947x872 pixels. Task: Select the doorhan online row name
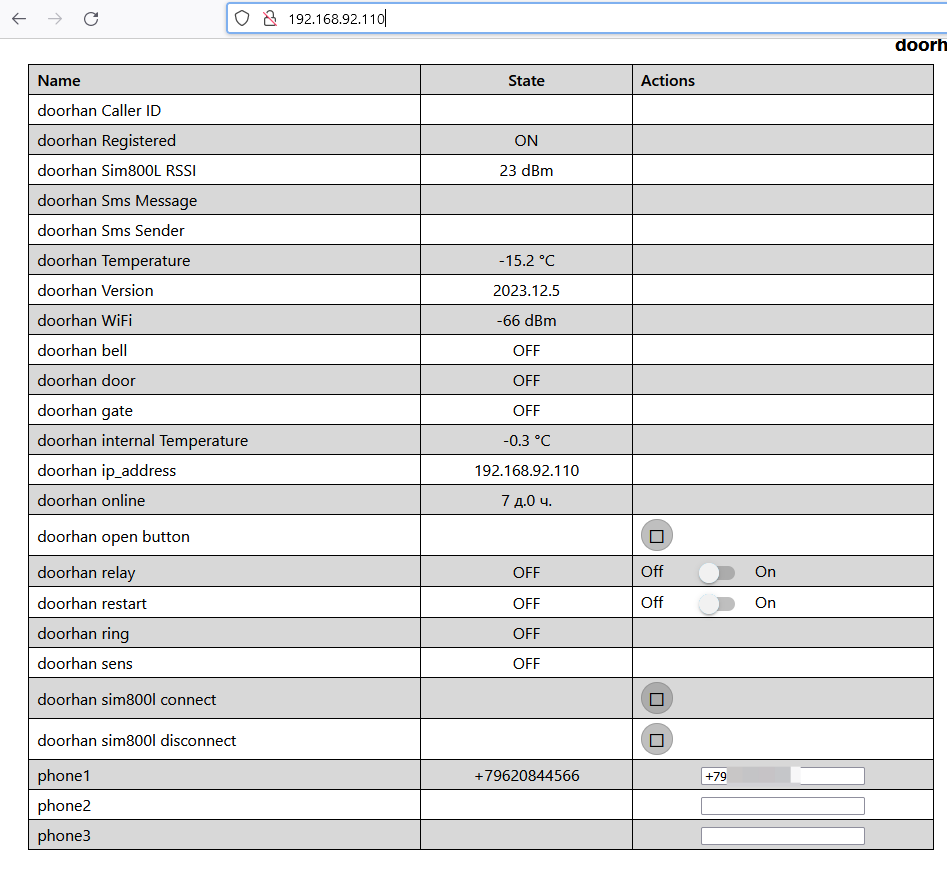[x=91, y=501]
